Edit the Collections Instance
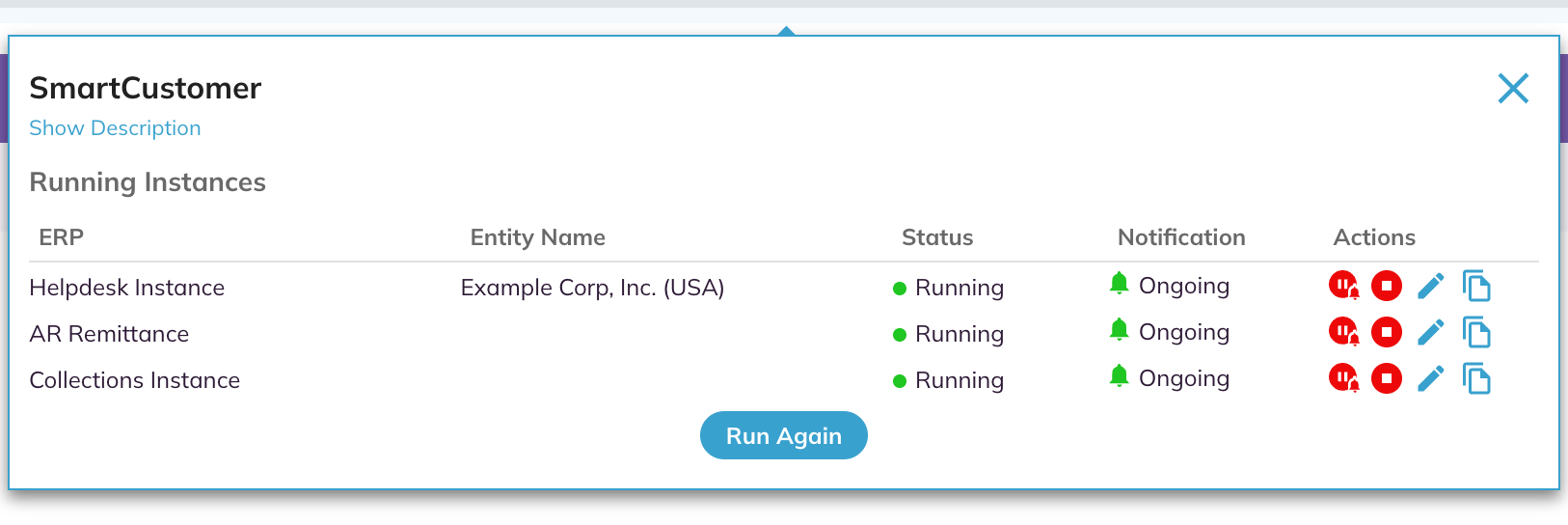Viewport: 1568px width, 525px height. (x=1431, y=378)
